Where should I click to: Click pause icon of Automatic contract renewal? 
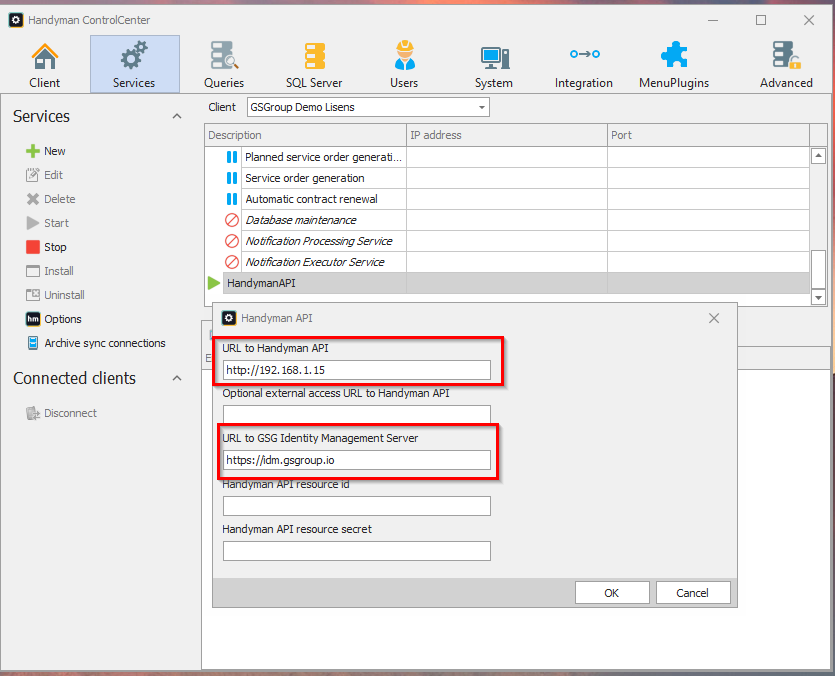tap(232, 199)
